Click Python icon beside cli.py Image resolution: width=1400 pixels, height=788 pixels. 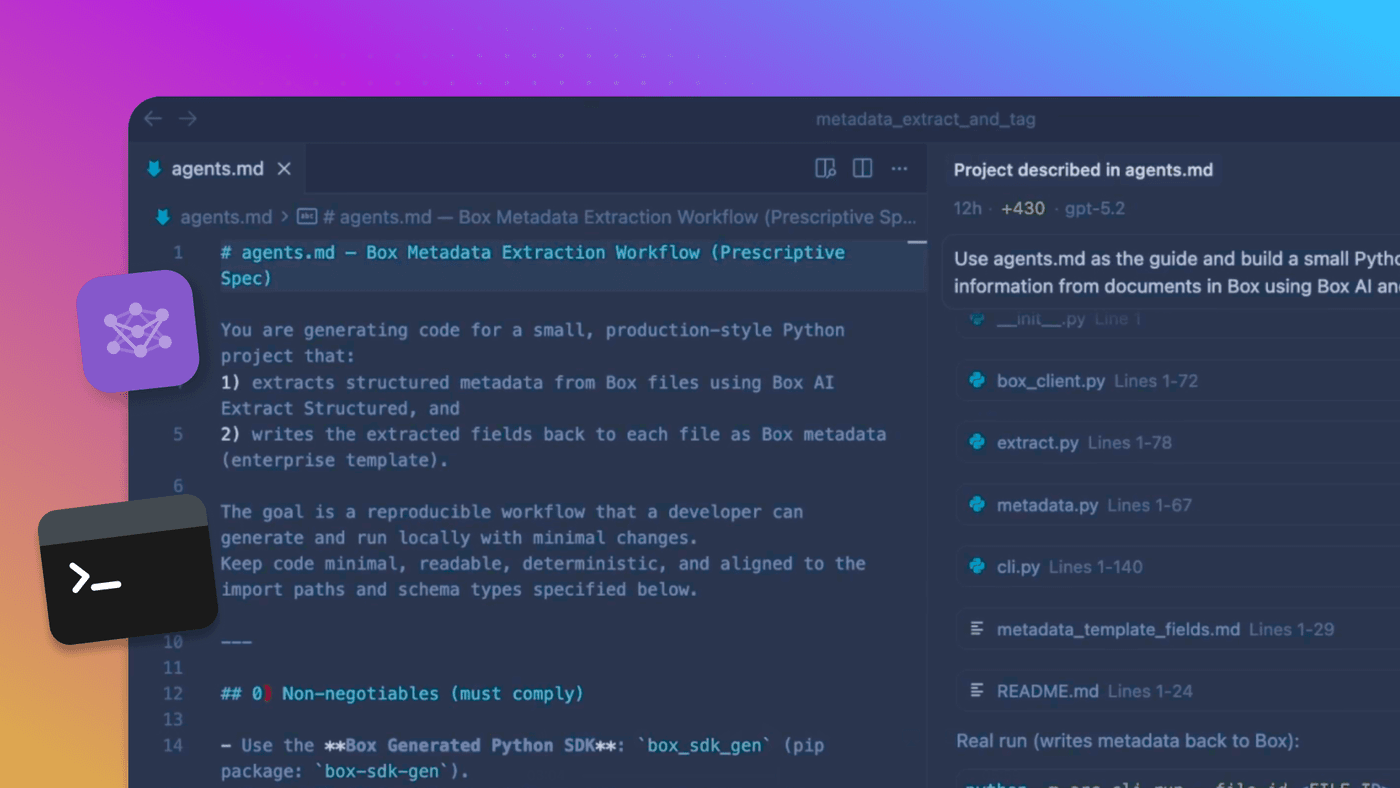coord(977,567)
